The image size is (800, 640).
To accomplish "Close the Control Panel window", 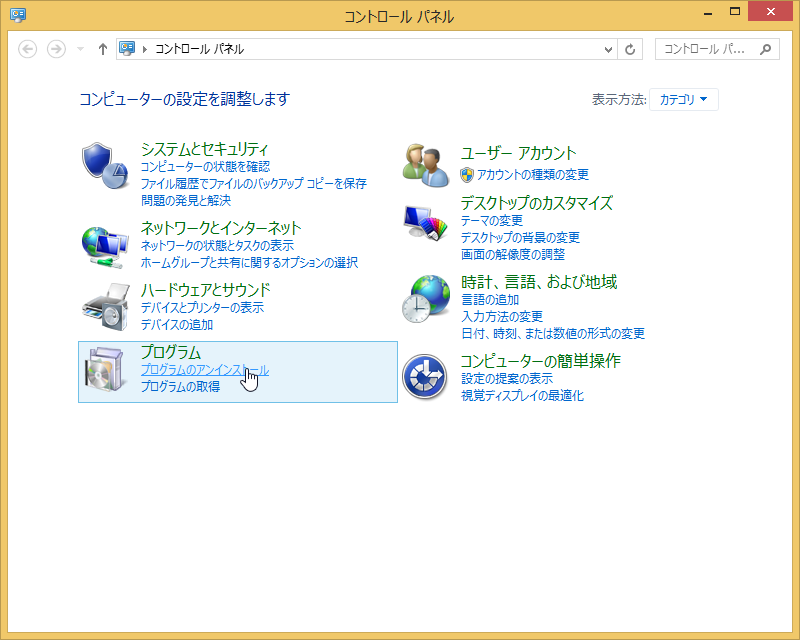I will click(770, 11).
